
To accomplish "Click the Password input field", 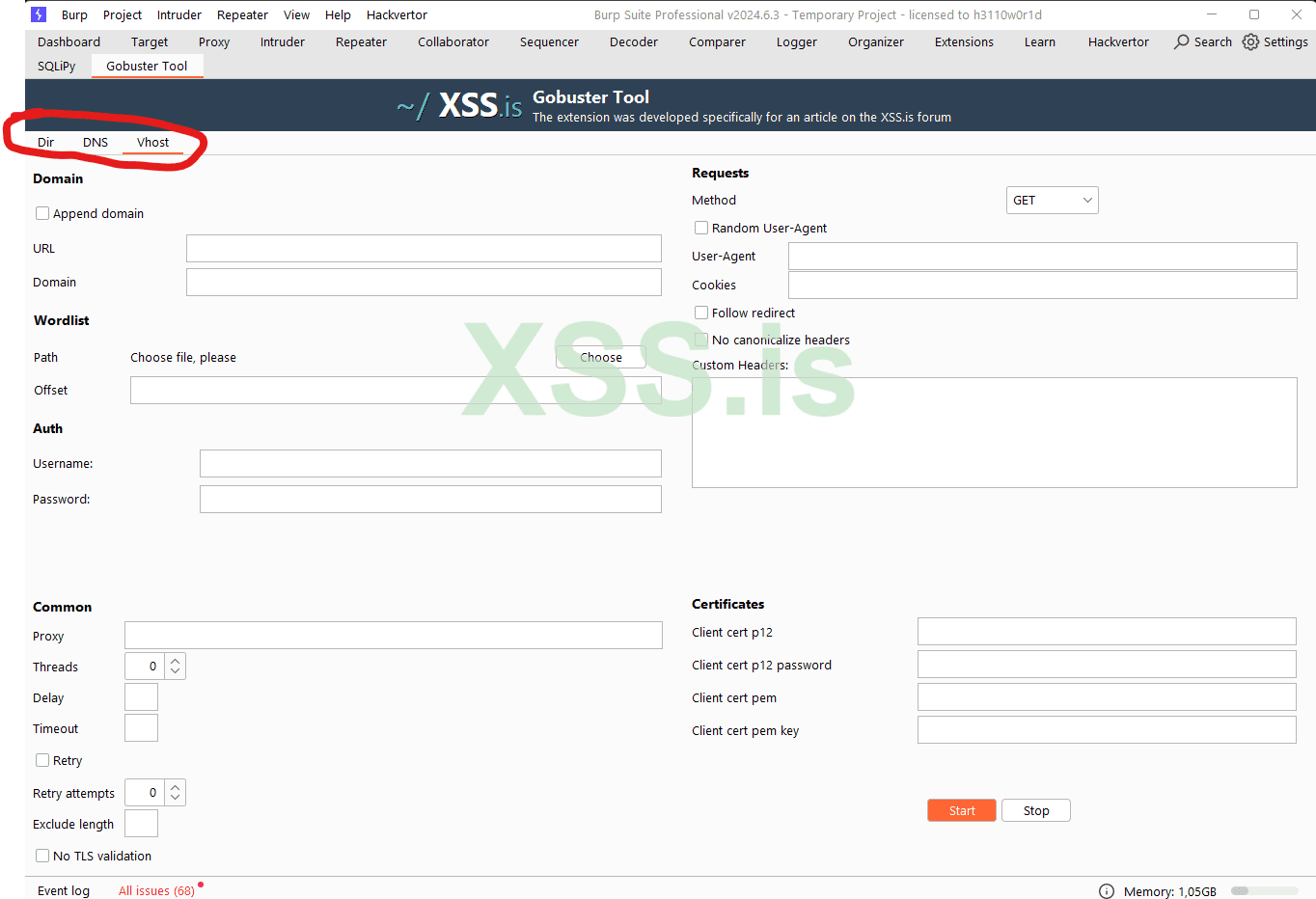I will (430, 499).
